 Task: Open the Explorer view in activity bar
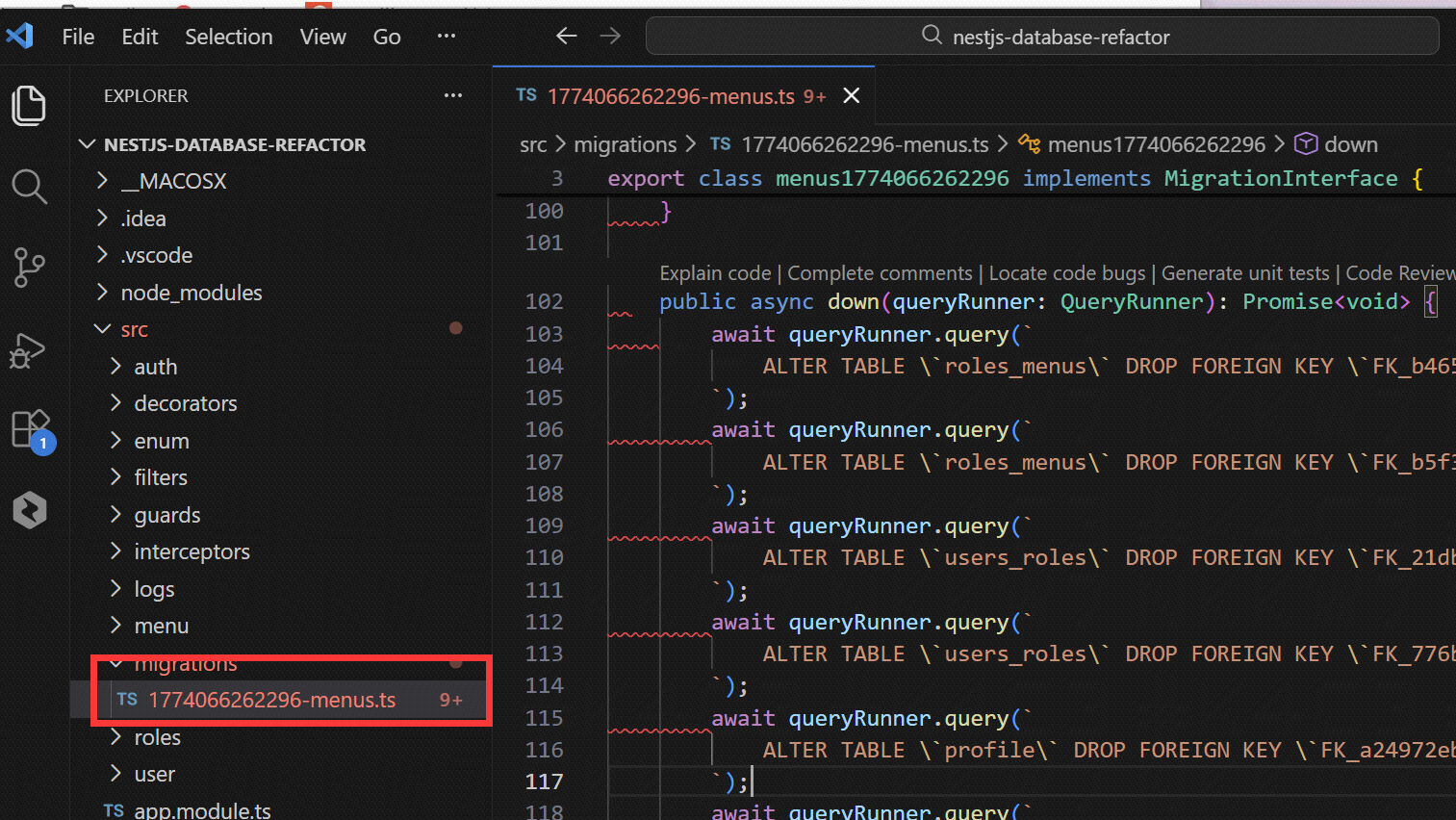(x=29, y=105)
